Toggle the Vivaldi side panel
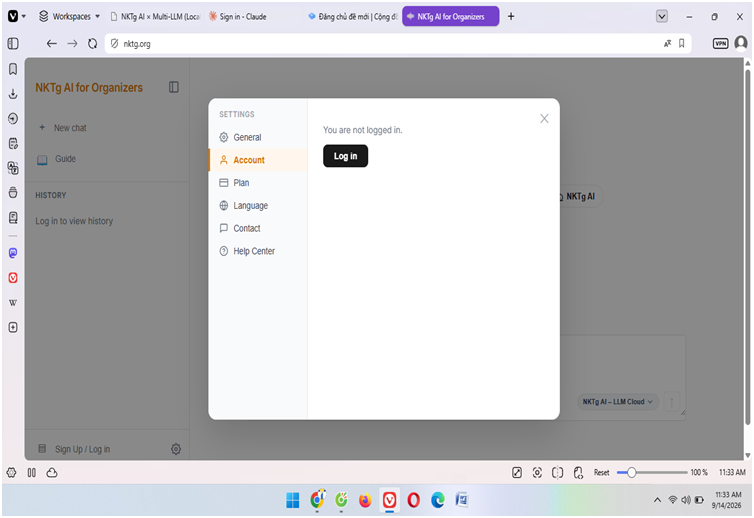Screen dimensions: 754x518 tap(13, 44)
